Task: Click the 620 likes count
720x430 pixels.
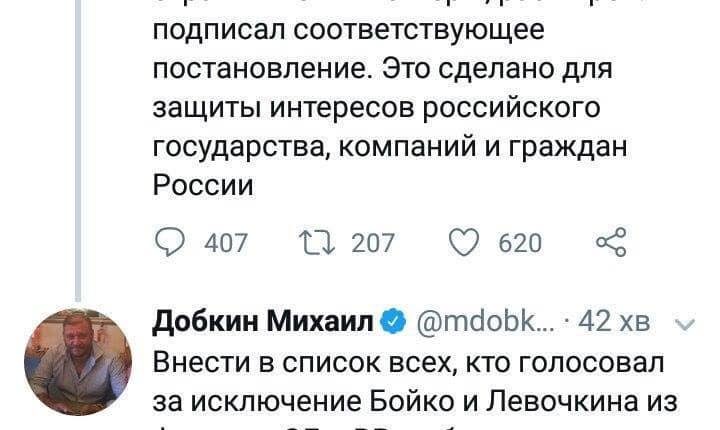Action: click(x=520, y=243)
